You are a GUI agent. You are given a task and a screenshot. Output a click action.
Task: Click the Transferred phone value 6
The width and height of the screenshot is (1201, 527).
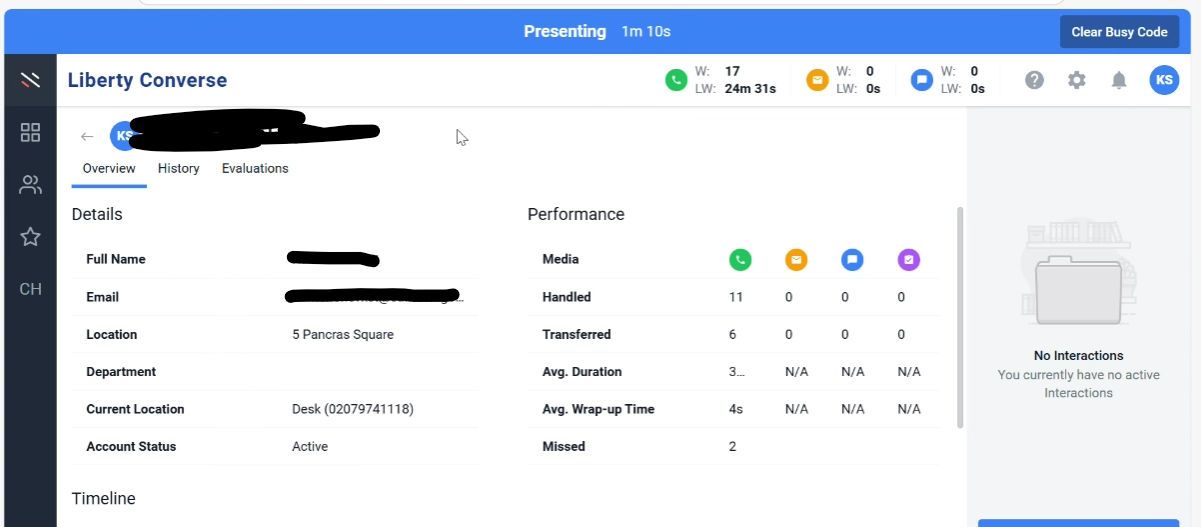[733, 335]
